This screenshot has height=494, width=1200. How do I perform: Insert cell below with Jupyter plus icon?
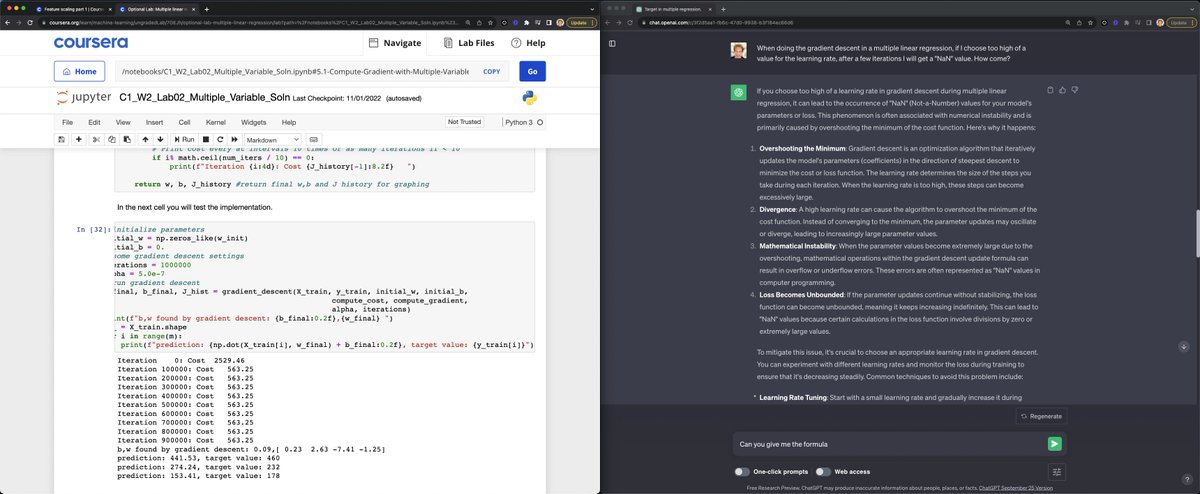click(x=79, y=139)
